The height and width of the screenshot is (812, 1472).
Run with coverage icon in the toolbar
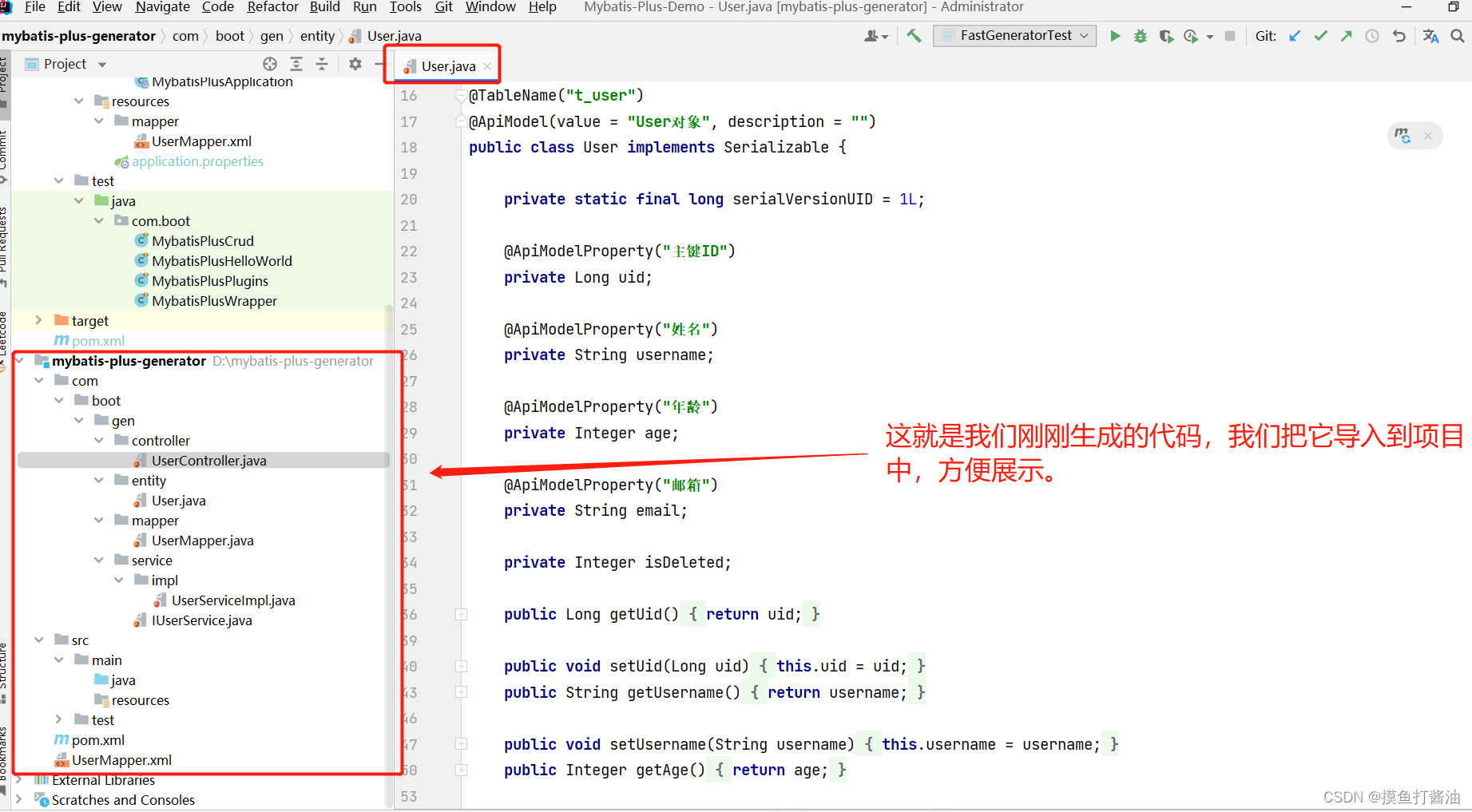click(x=1166, y=36)
